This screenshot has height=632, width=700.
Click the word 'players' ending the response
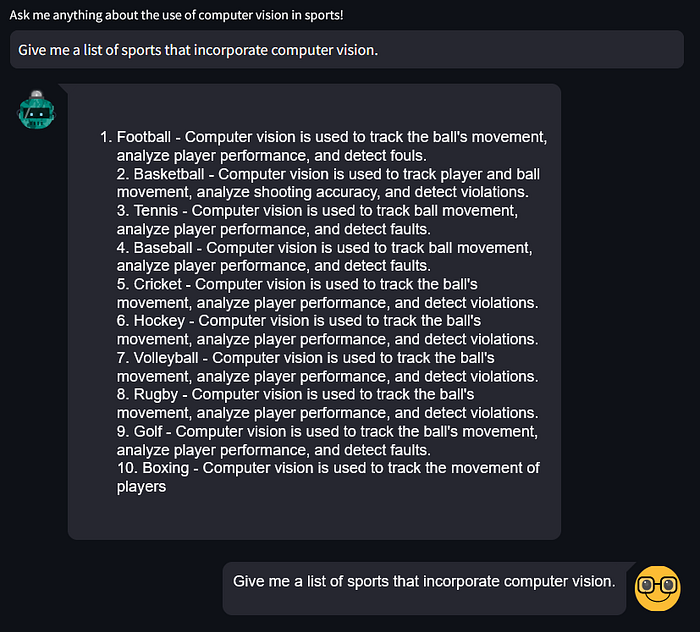pyautogui.click(x=141, y=486)
